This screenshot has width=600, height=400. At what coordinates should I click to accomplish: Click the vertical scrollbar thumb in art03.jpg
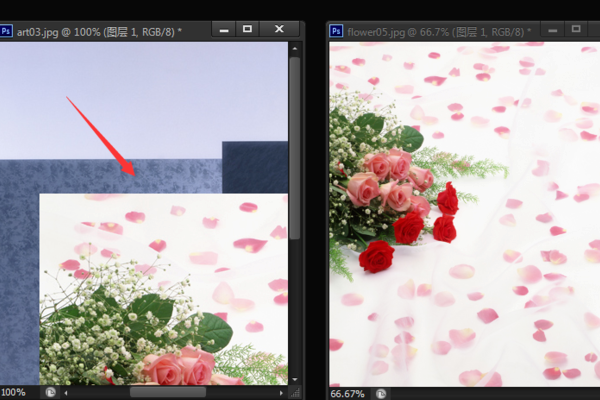[x=295, y=149]
